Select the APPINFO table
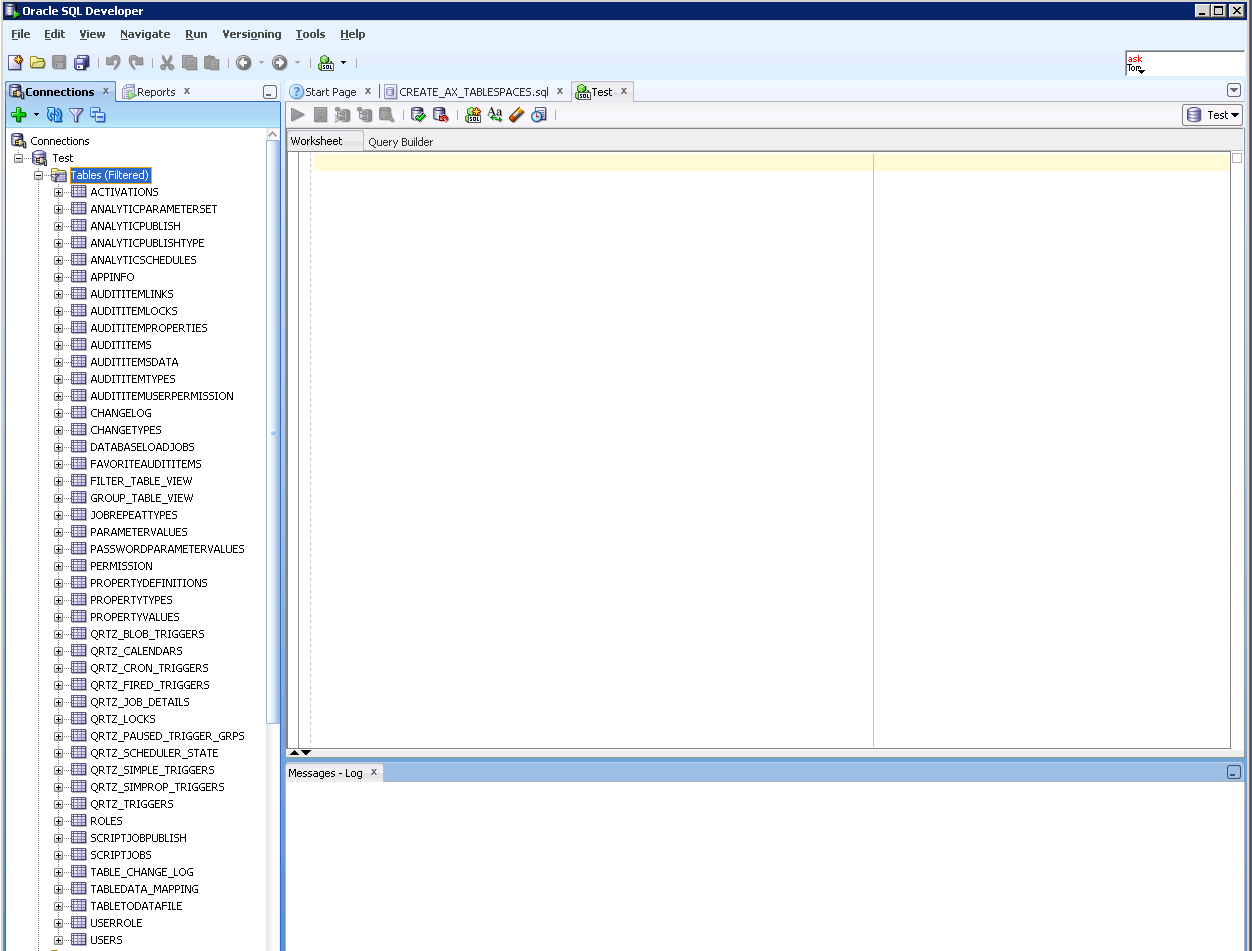 click(x=112, y=277)
